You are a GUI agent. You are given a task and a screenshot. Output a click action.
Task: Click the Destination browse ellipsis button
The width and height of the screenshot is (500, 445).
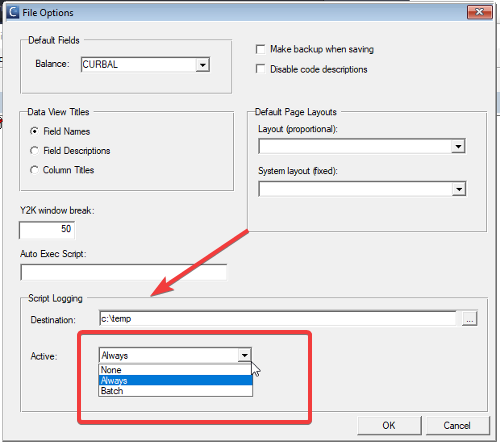click(x=469, y=319)
